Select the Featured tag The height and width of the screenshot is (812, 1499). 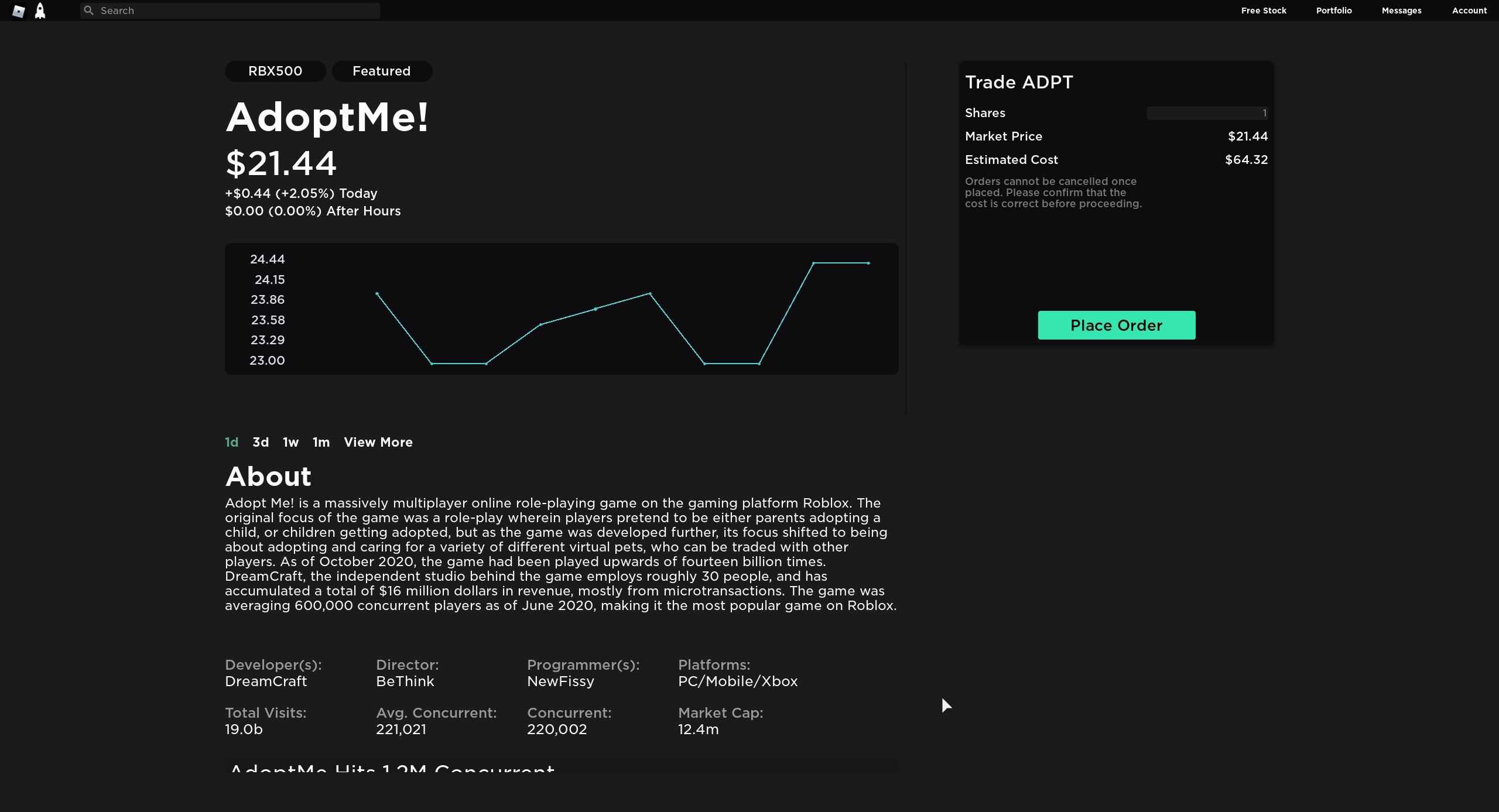(x=382, y=71)
